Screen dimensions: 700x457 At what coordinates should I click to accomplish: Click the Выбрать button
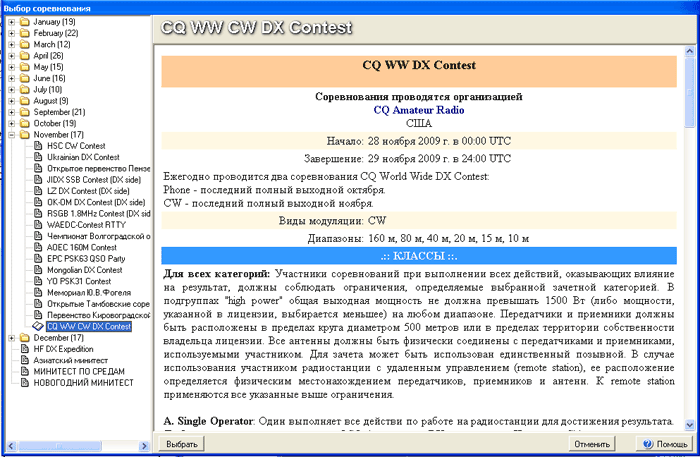(182, 444)
